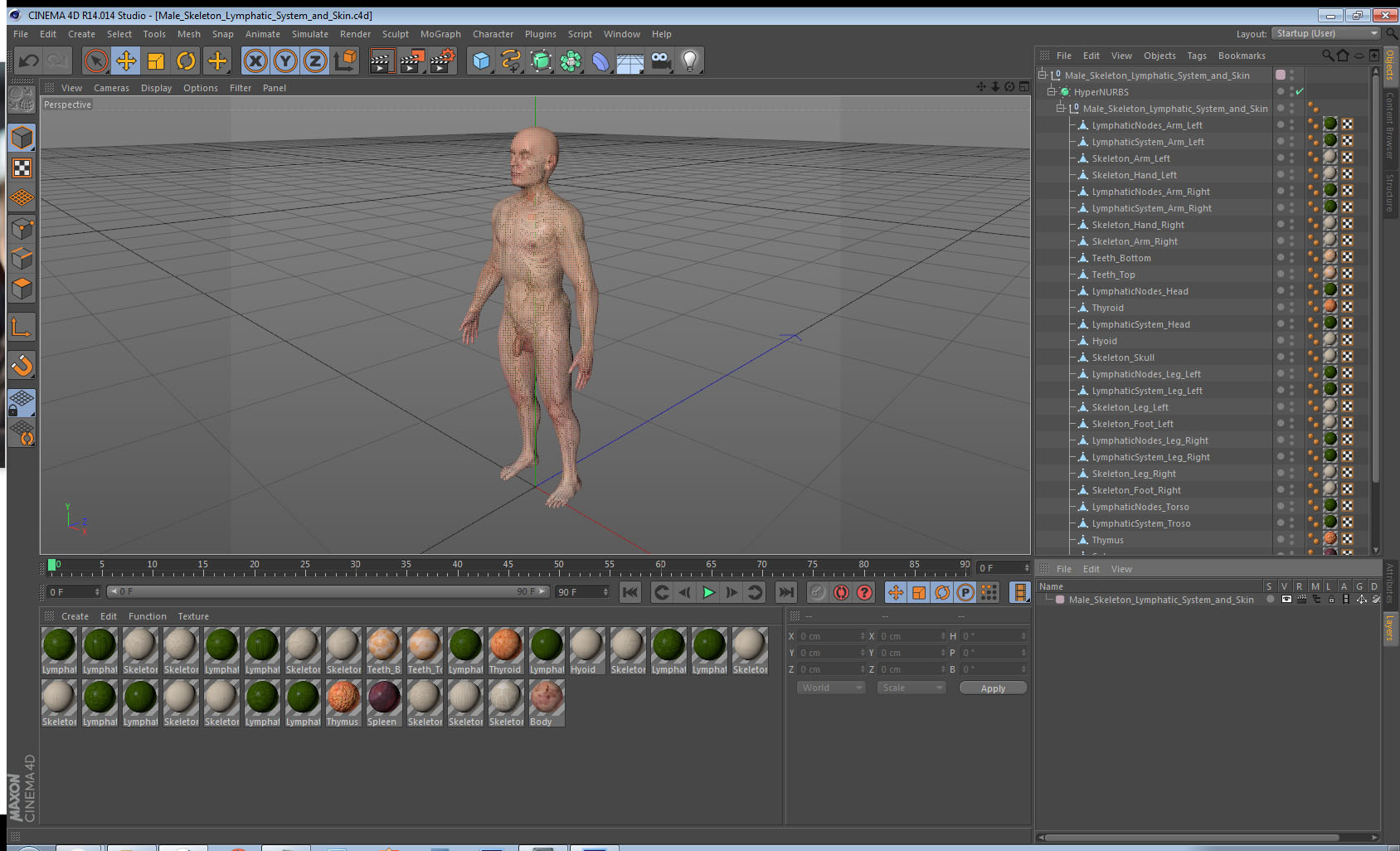Screen dimensions: 1400x851
Task: Render the active view
Action: 382,61
